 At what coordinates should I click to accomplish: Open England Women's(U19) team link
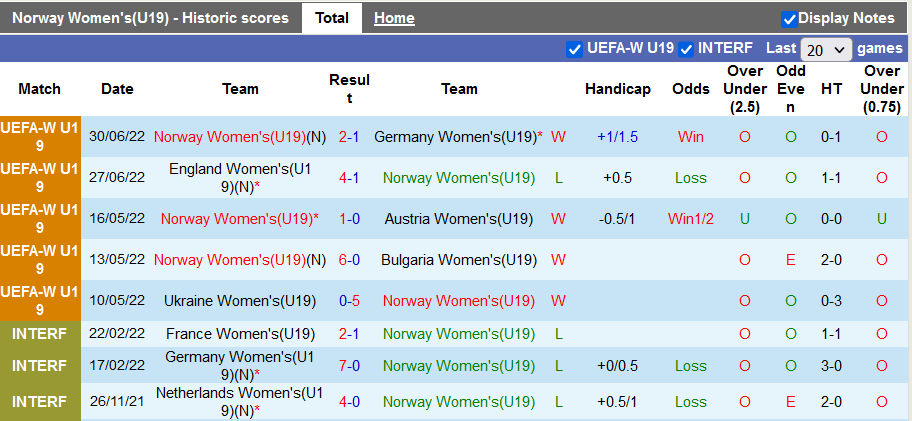click(x=241, y=178)
